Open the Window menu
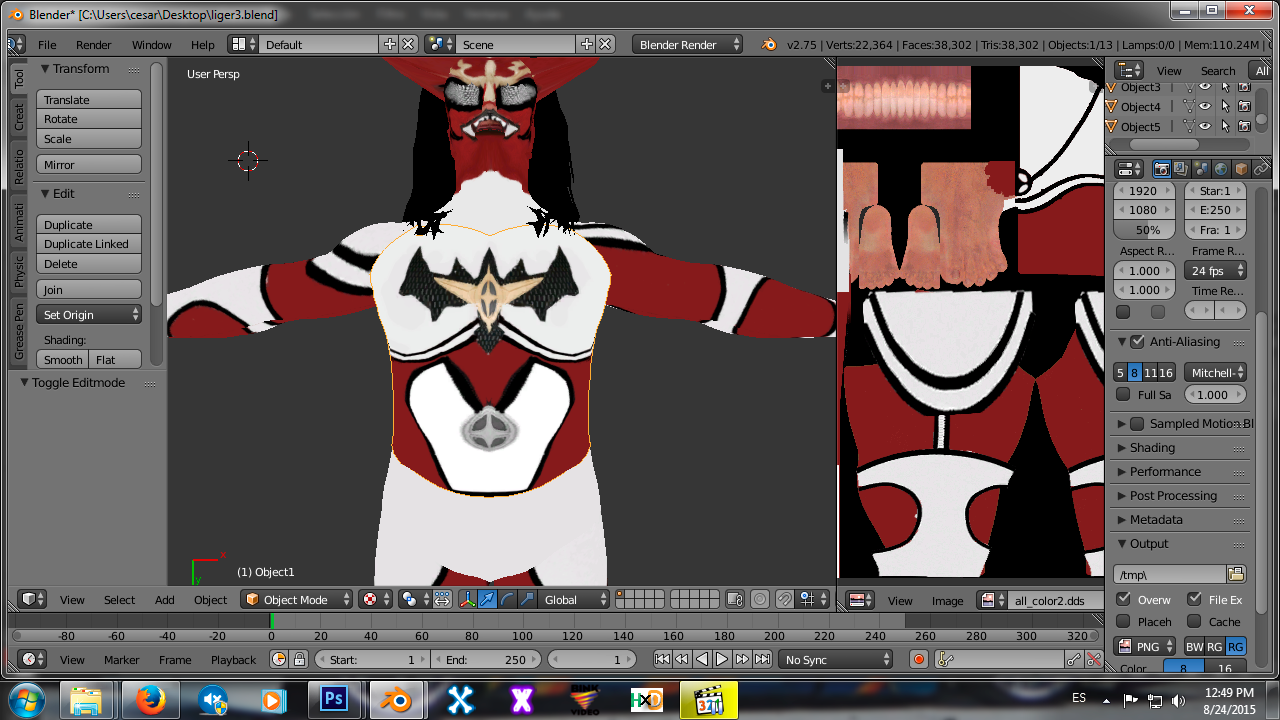This screenshot has height=720, width=1280. tap(152, 44)
